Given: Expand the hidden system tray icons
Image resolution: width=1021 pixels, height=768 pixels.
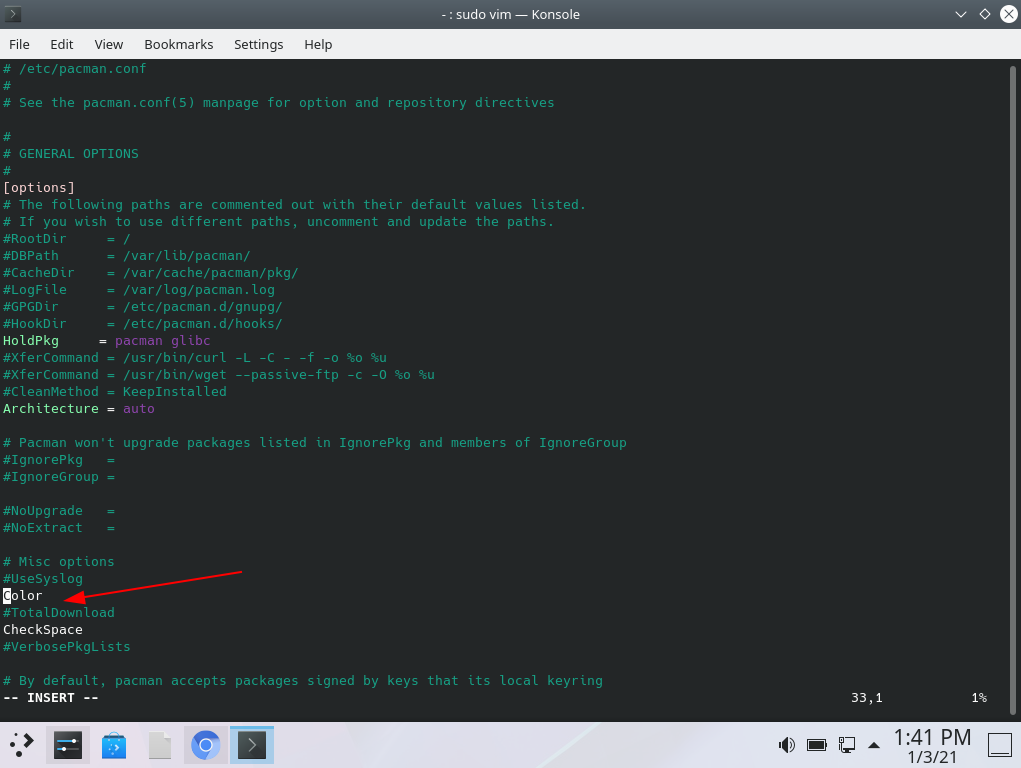Looking at the screenshot, I should point(874,745).
